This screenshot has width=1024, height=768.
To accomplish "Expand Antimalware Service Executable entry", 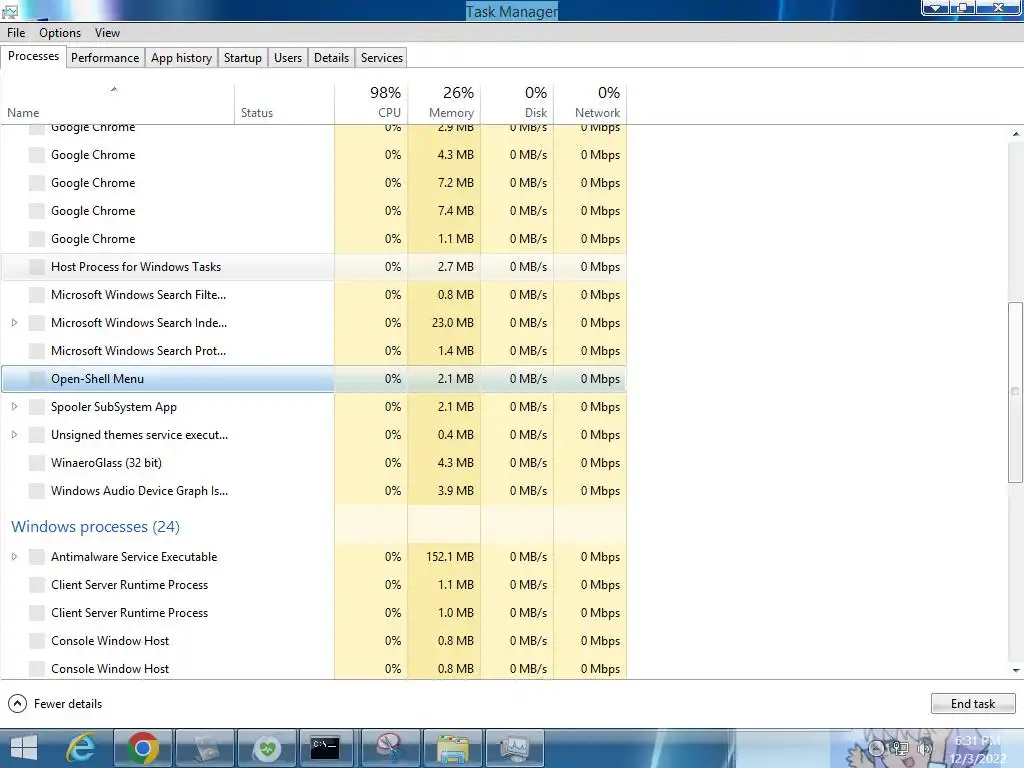I will (x=14, y=557).
